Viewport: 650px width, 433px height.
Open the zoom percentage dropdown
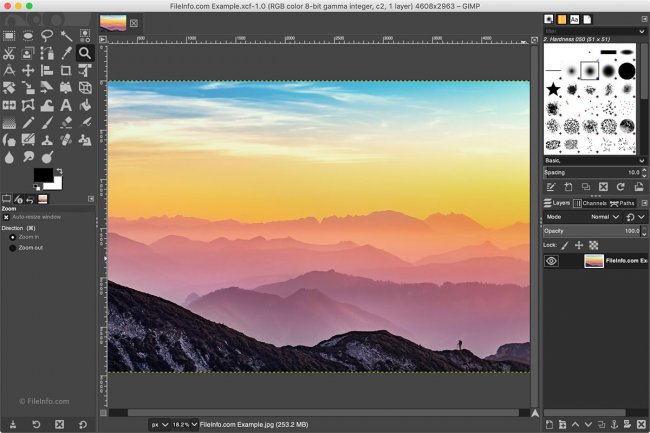[183, 425]
